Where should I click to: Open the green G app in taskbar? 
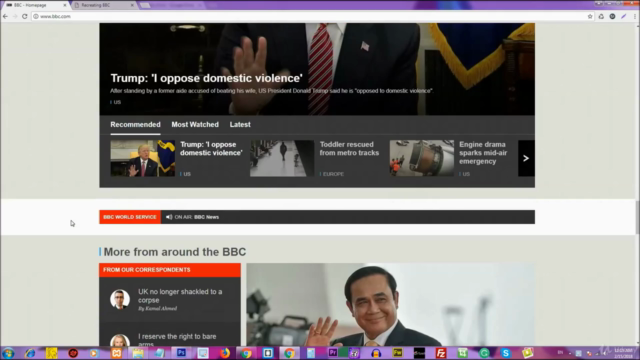484,353
